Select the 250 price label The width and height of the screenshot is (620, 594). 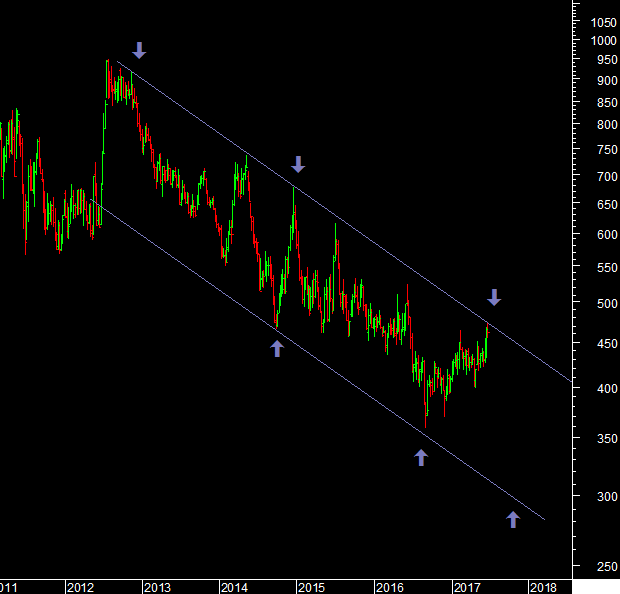tap(607, 568)
